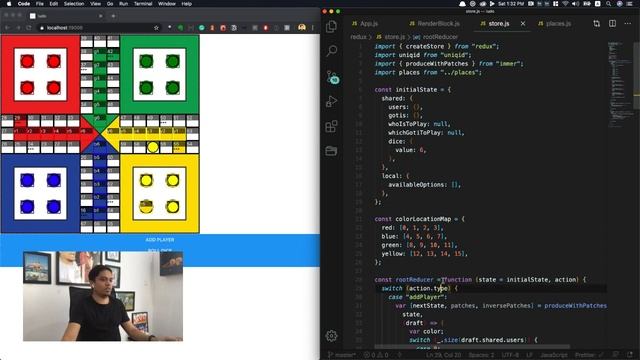This screenshot has height=360, width=640.
Task: Change language mode from JavaScript
Action: tap(554, 355)
